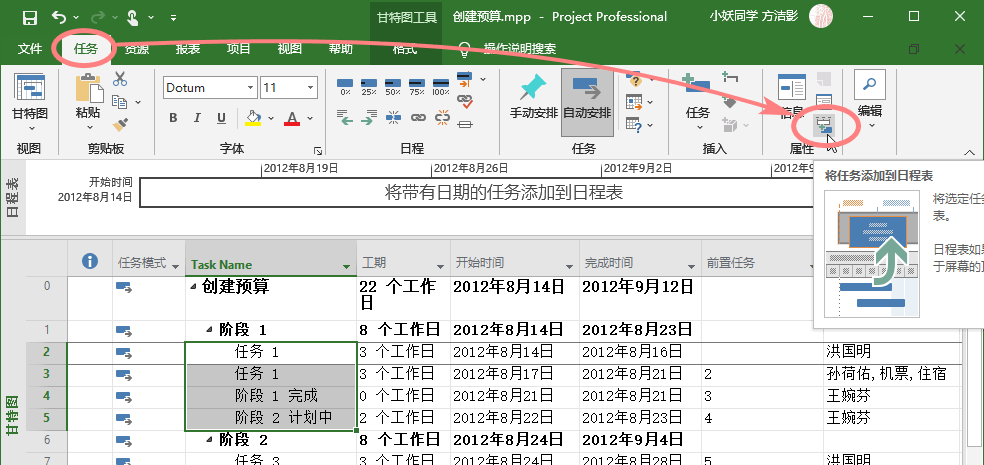Open the 编辑 search group button

(x=870, y=99)
